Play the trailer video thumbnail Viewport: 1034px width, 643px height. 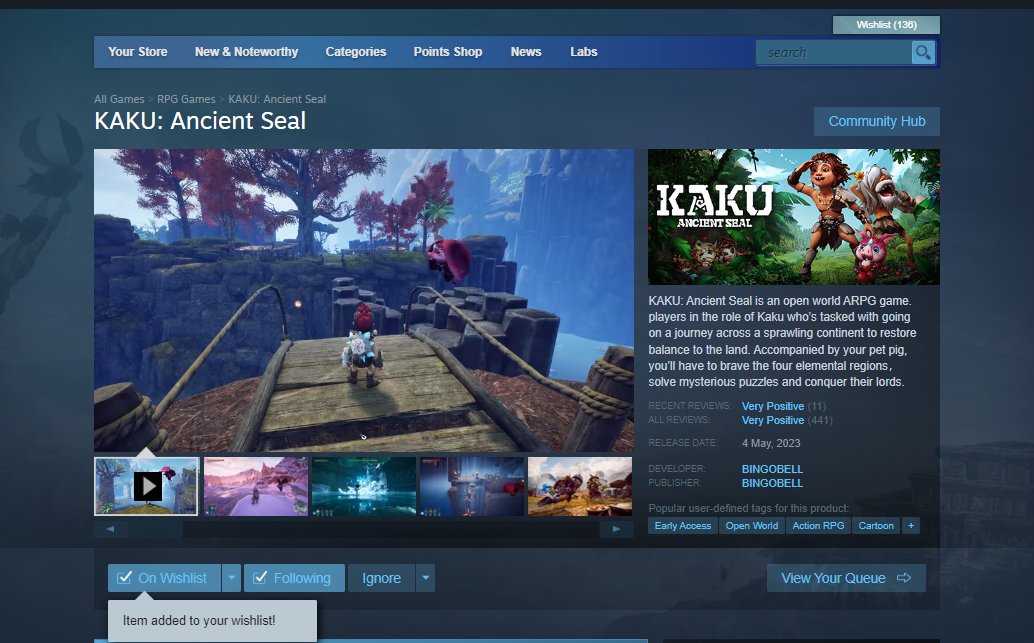pyautogui.click(x=146, y=487)
